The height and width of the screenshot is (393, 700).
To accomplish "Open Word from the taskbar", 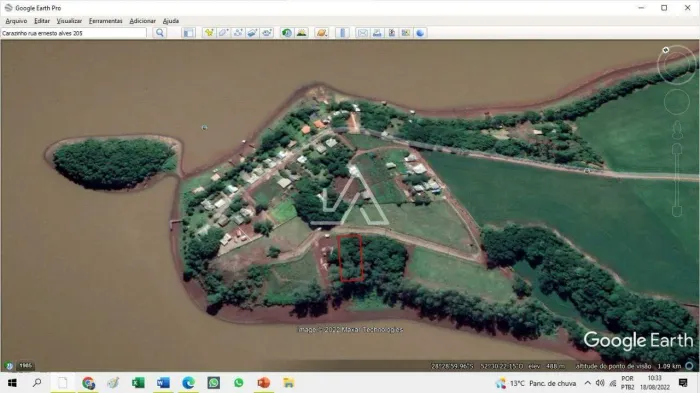I will pos(163,383).
